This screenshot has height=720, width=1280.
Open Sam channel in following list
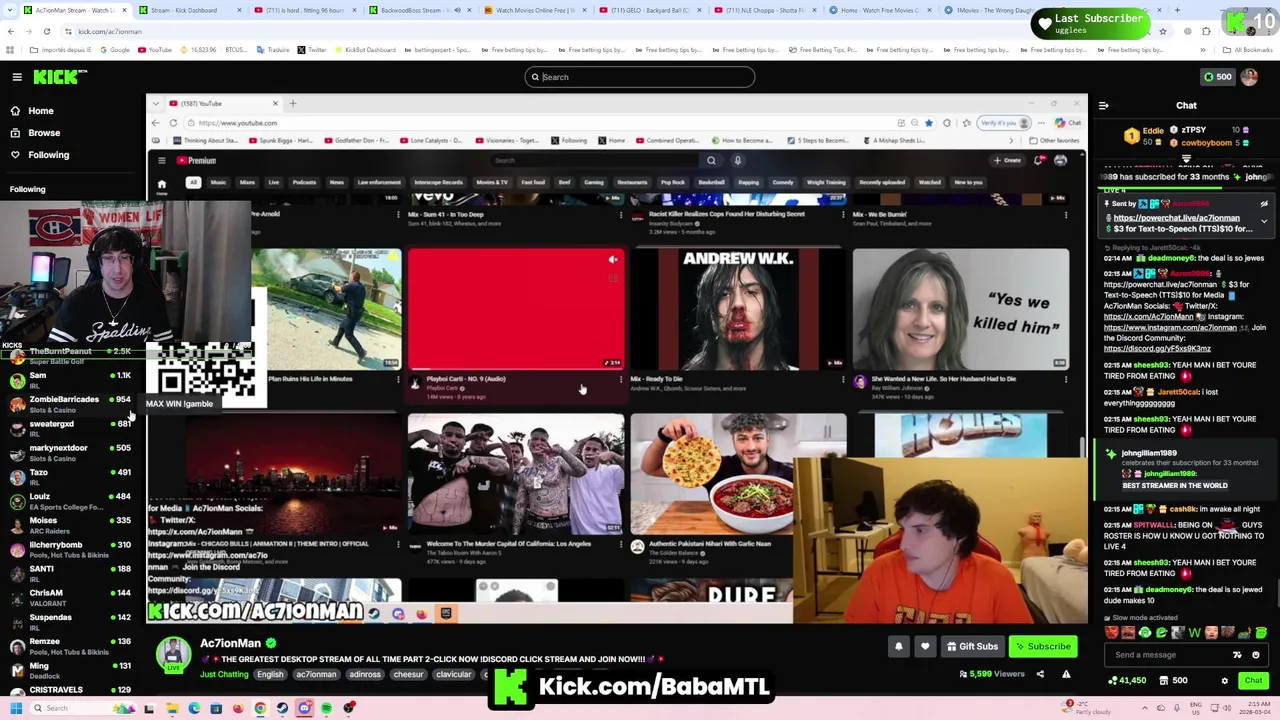(68, 380)
